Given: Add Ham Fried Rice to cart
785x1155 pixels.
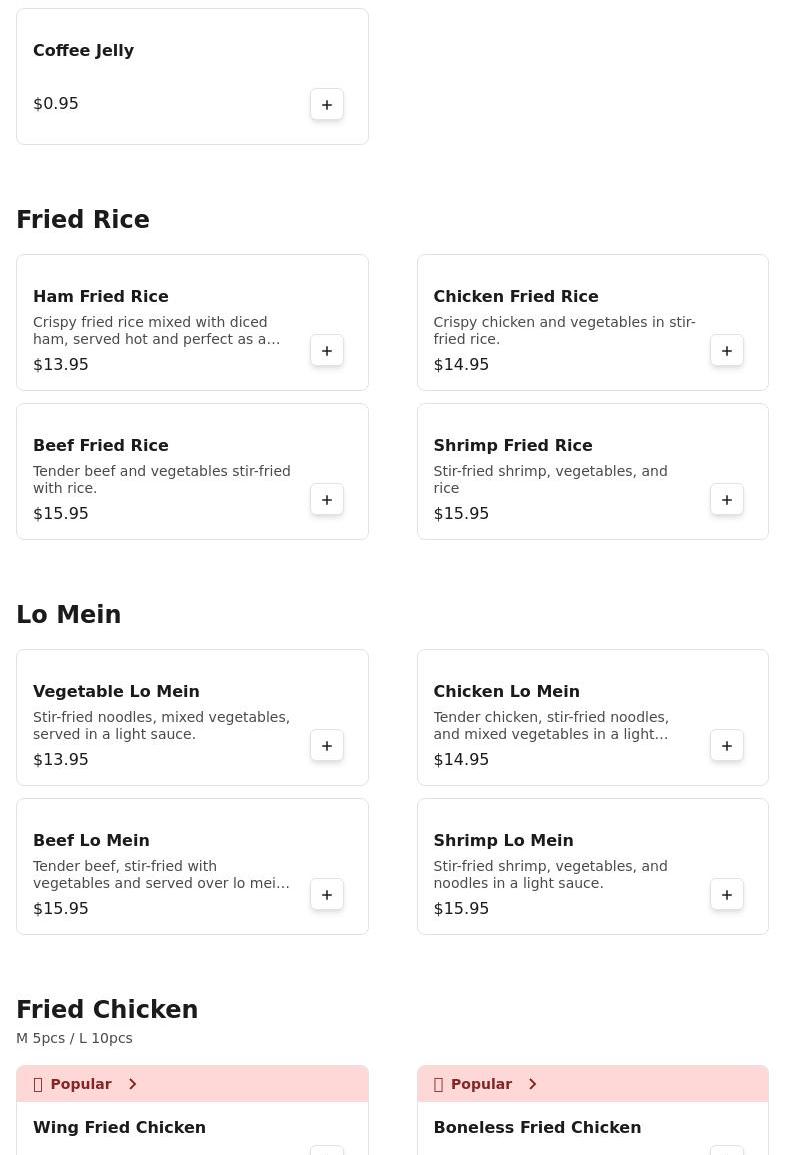Looking at the screenshot, I should click(327, 351).
